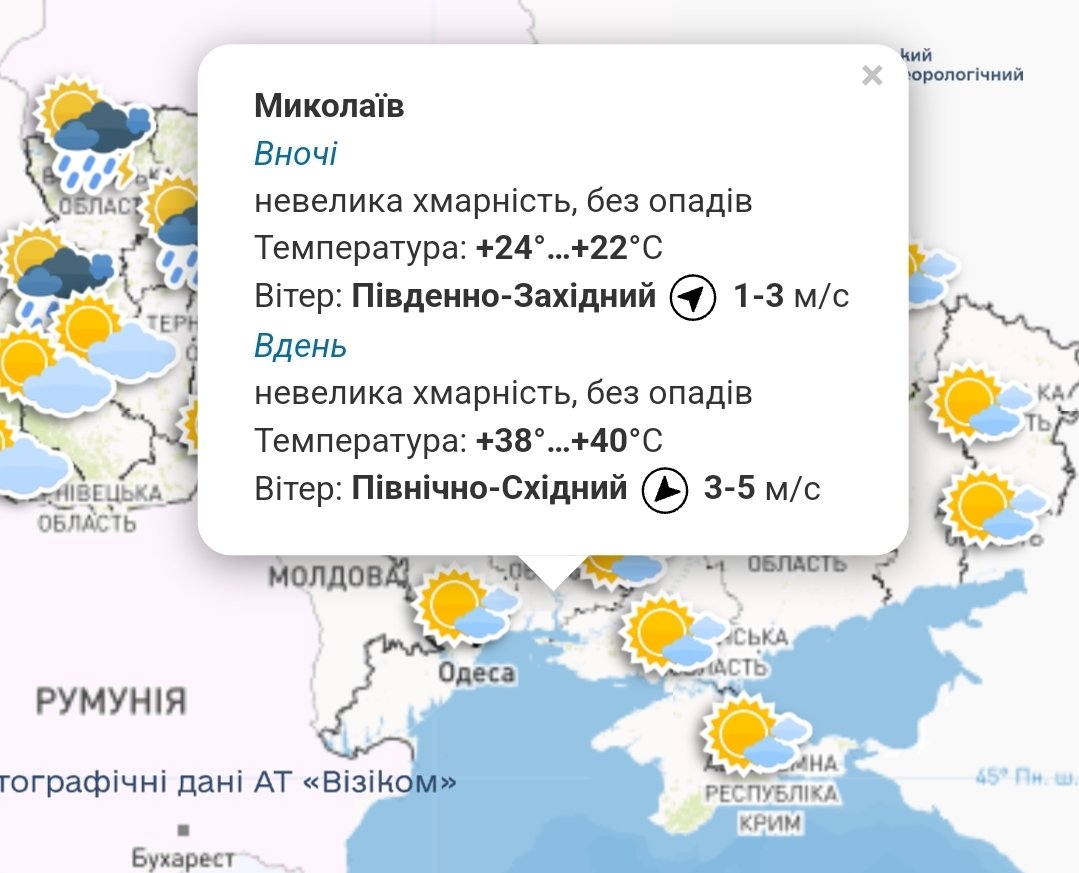Click the РУМУНІЯ country label
Viewport: 1079px width, 873px height.
point(111,700)
